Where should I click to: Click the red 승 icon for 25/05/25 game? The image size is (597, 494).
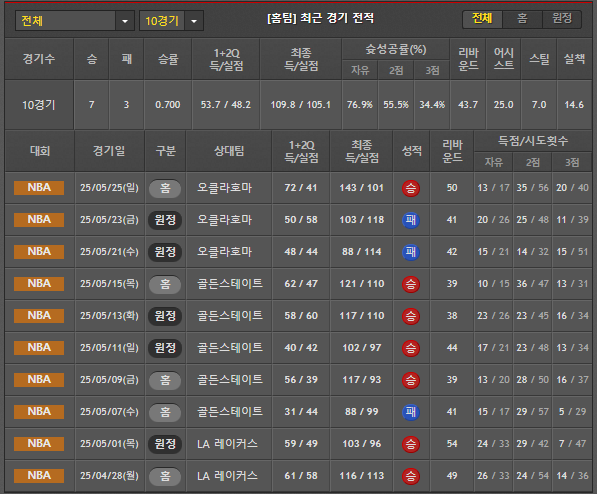tap(411, 188)
